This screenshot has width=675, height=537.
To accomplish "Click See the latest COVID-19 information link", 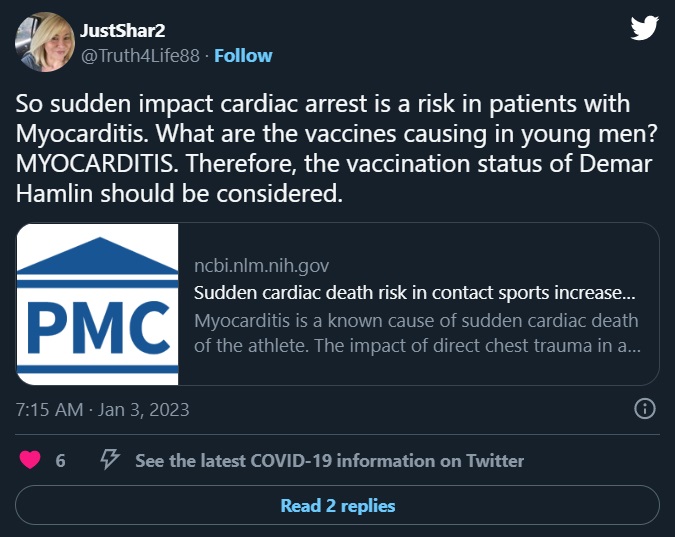I will pos(329,461).
